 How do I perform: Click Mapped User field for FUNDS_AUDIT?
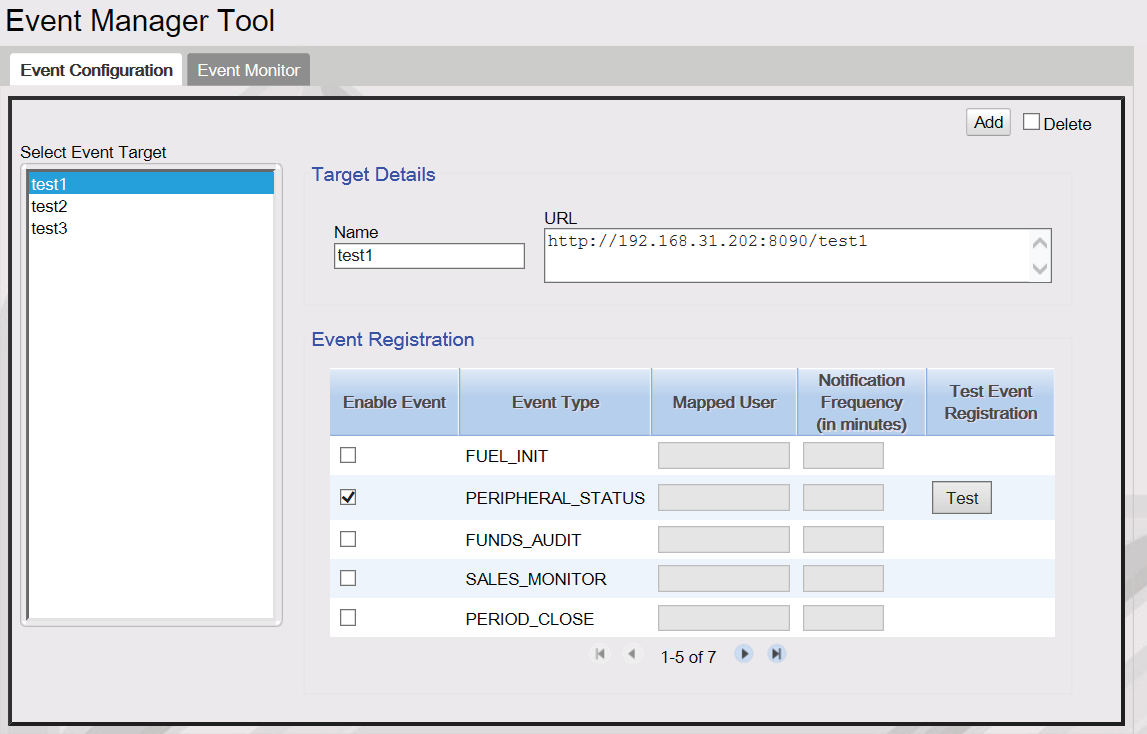[x=723, y=539]
